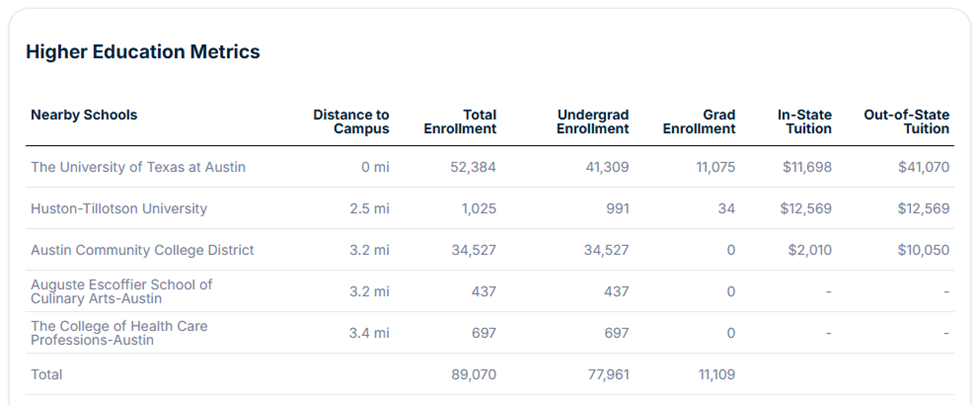Select The College of Health Care Professions-Austin
This screenshot has height=405, width=975.
point(119,333)
